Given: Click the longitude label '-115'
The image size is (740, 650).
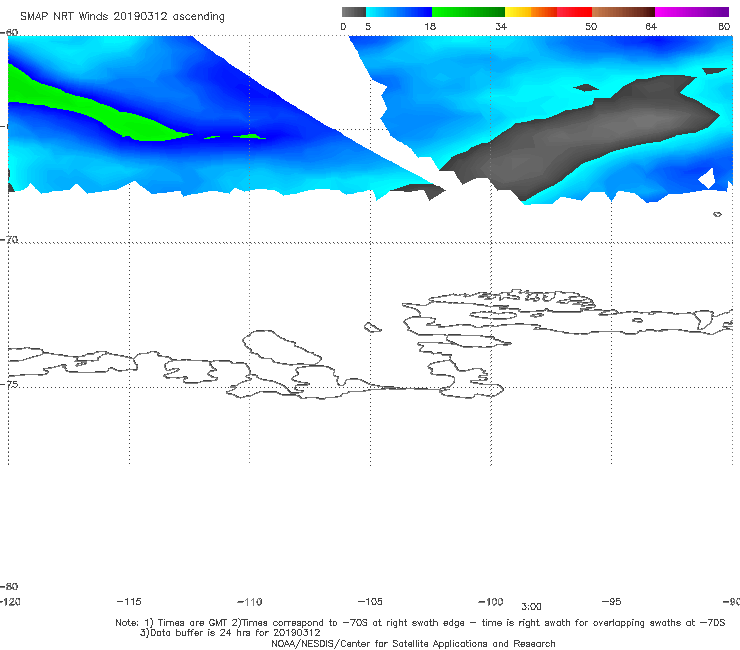Looking at the screenshot, I should [x=129, y=601].
